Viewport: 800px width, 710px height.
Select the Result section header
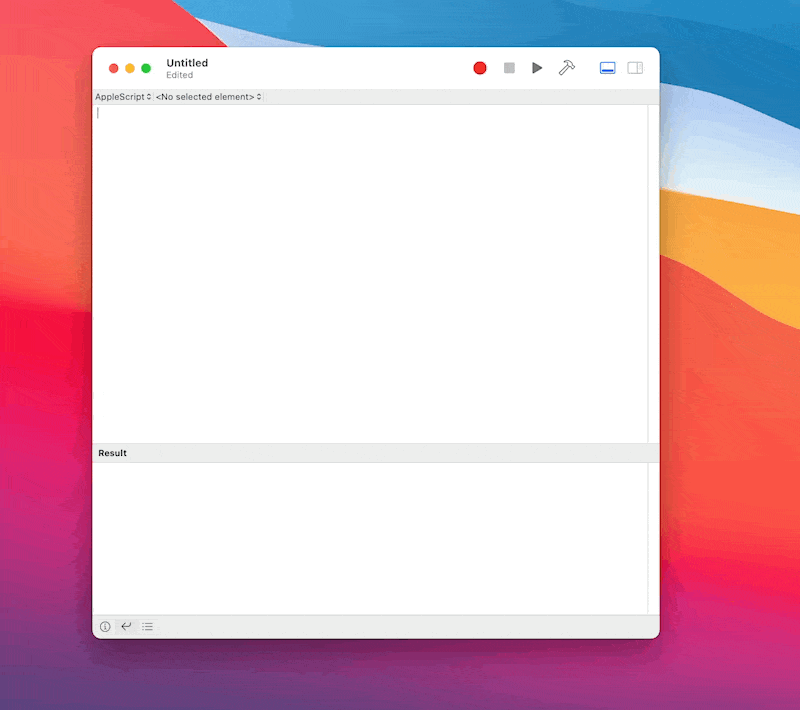[x=111, y=452]
